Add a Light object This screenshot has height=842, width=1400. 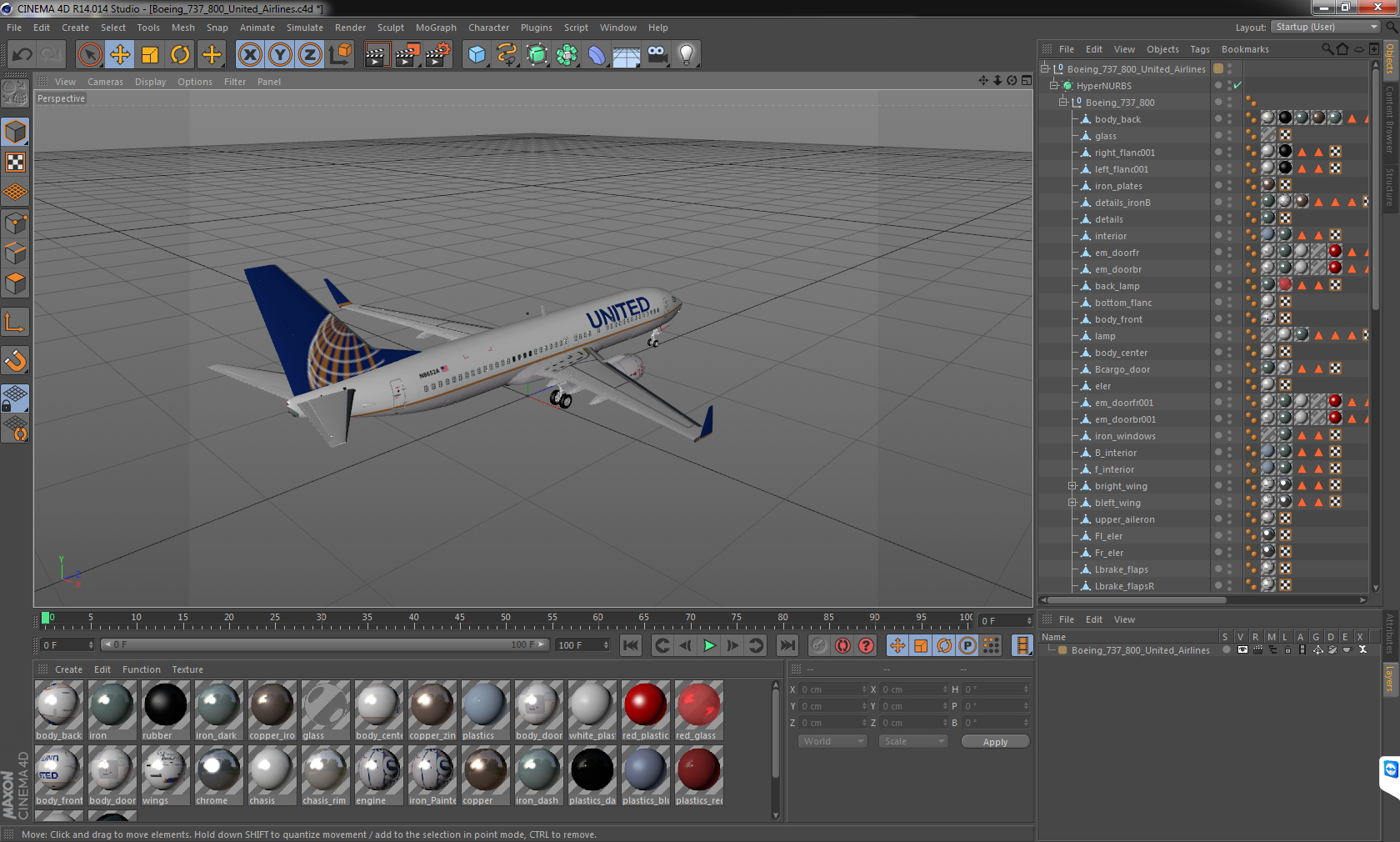[687, 55]
